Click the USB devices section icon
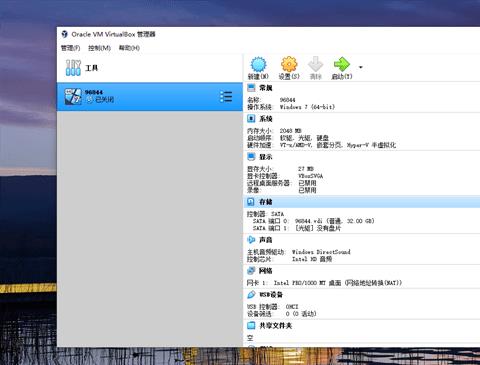Image resolution: width=480 pixels, height=365 pixels. point(251,294)
